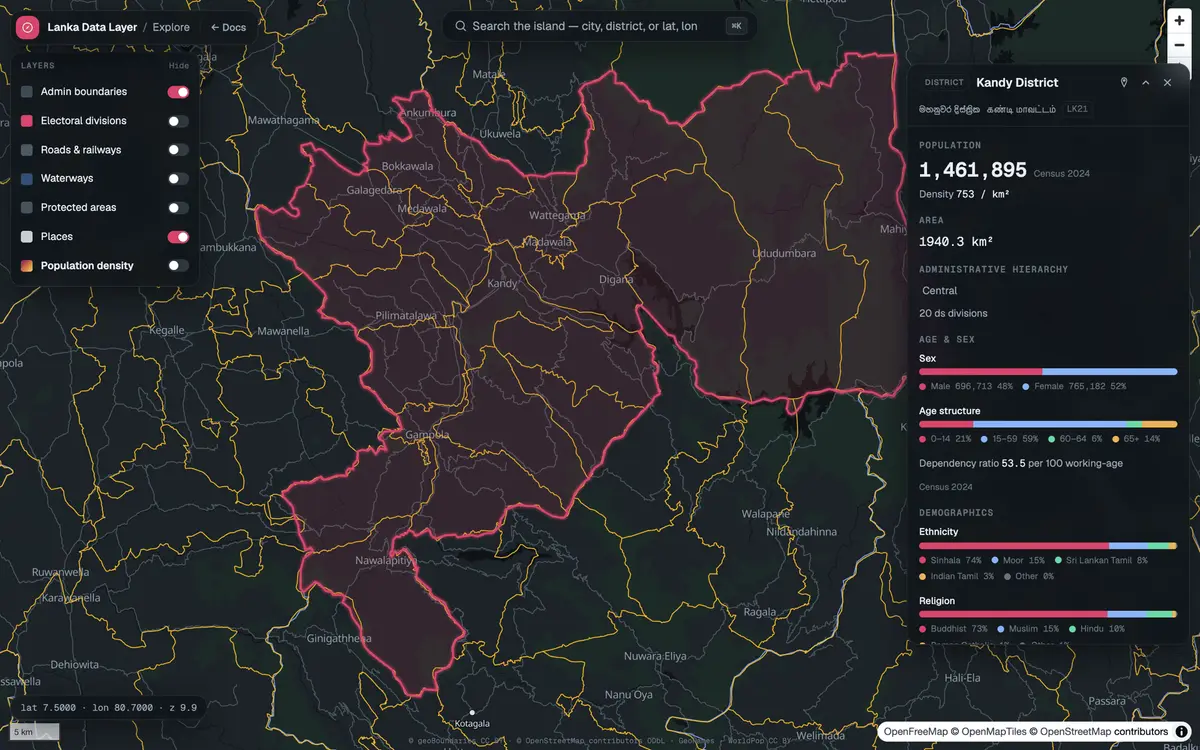Click Places white swatch
Viewport: 1200px width, 750px height.
coord(27,237)
